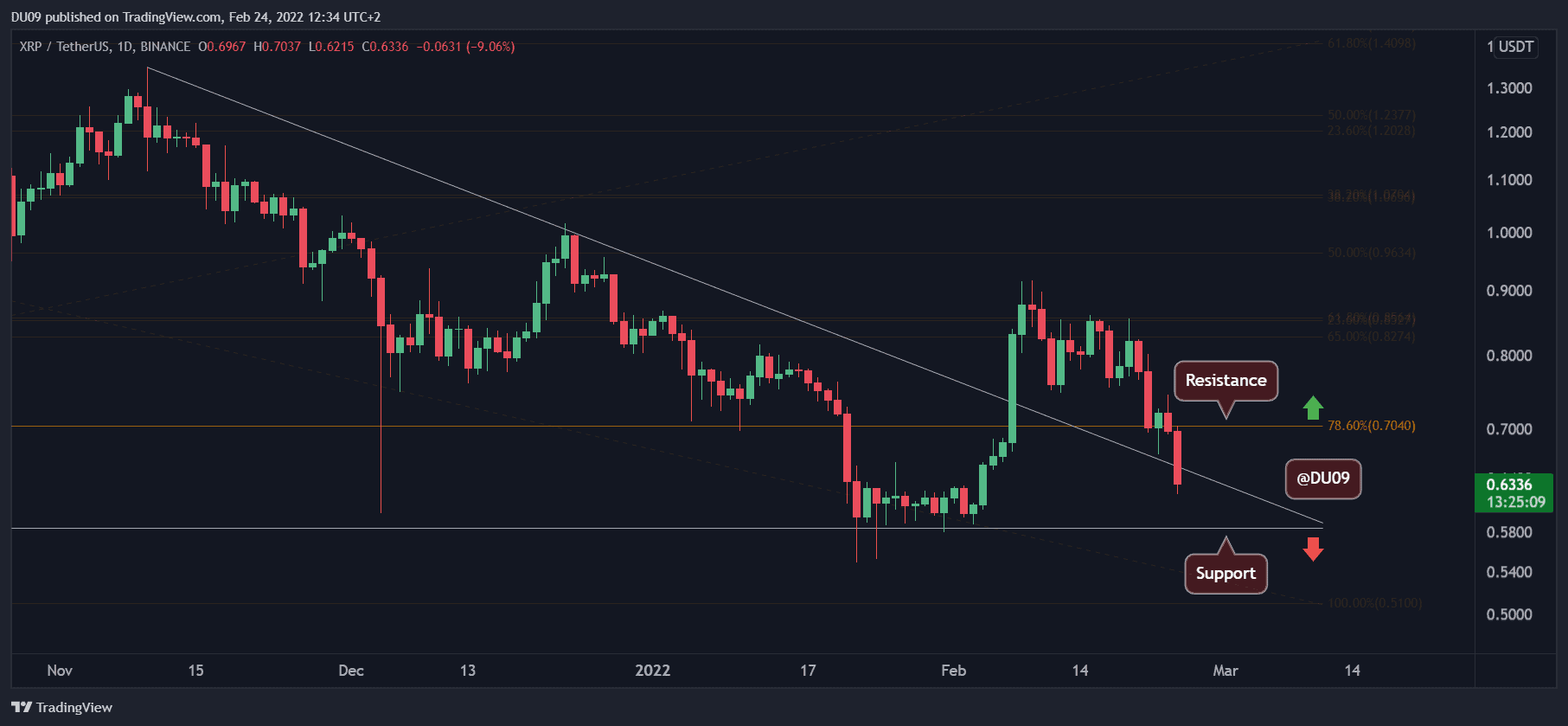The height and width of the screenshot is (726, 1568).
Task: Click the O0.6967 open value
Action: [221, 47]
